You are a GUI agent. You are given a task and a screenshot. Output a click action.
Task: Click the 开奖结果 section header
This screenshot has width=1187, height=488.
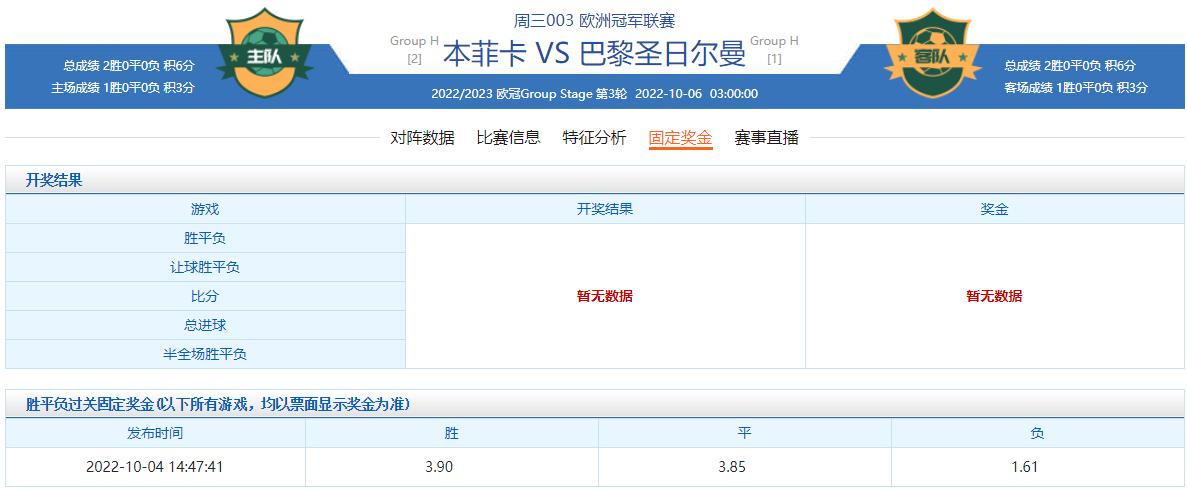pos(594,180)
